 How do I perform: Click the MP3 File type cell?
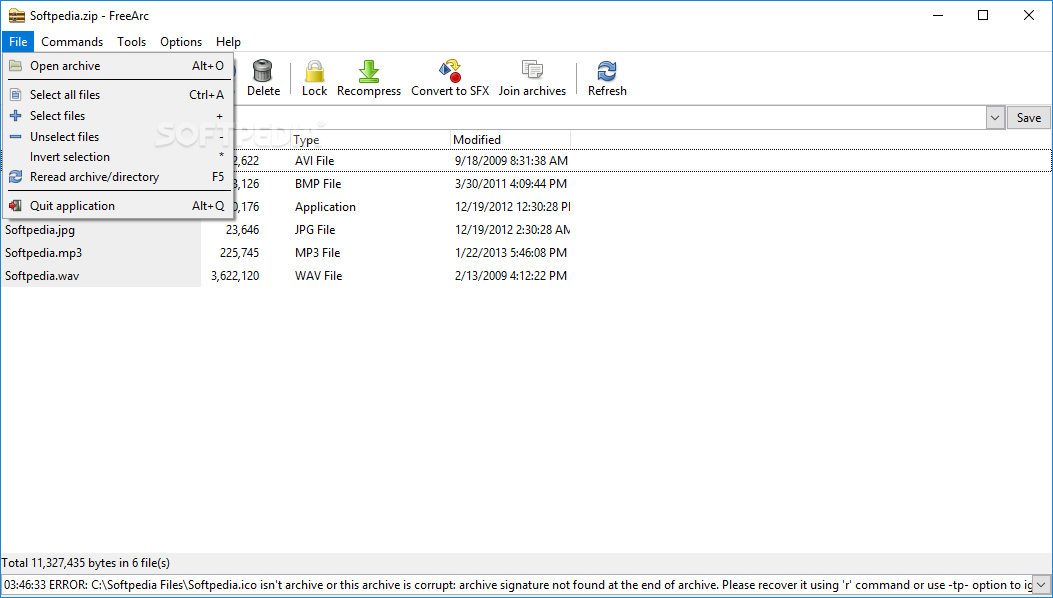[318, 253]
